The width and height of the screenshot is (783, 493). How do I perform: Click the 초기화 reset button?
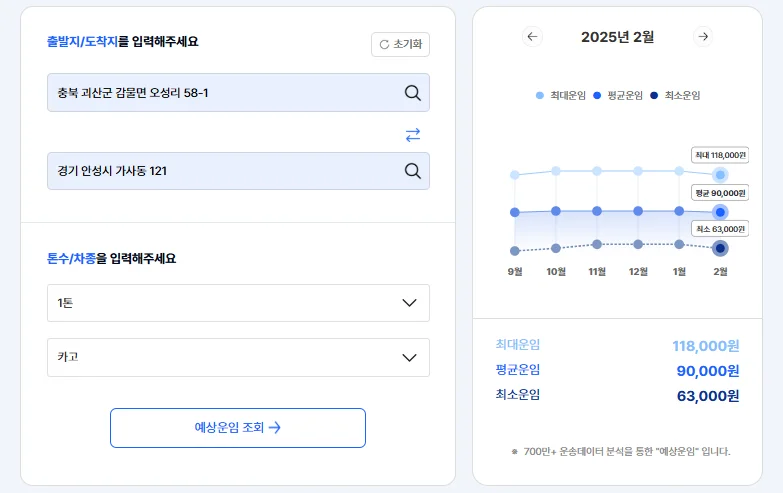[400, 45]
